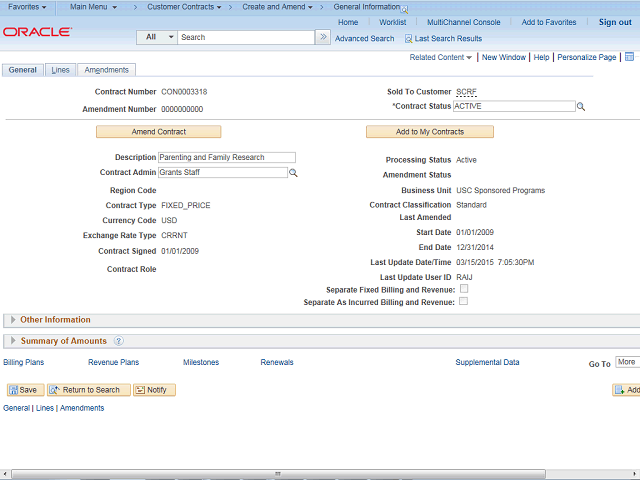Switch to the Lines tab
The image size is (640, 480).
tap(60, 70)
